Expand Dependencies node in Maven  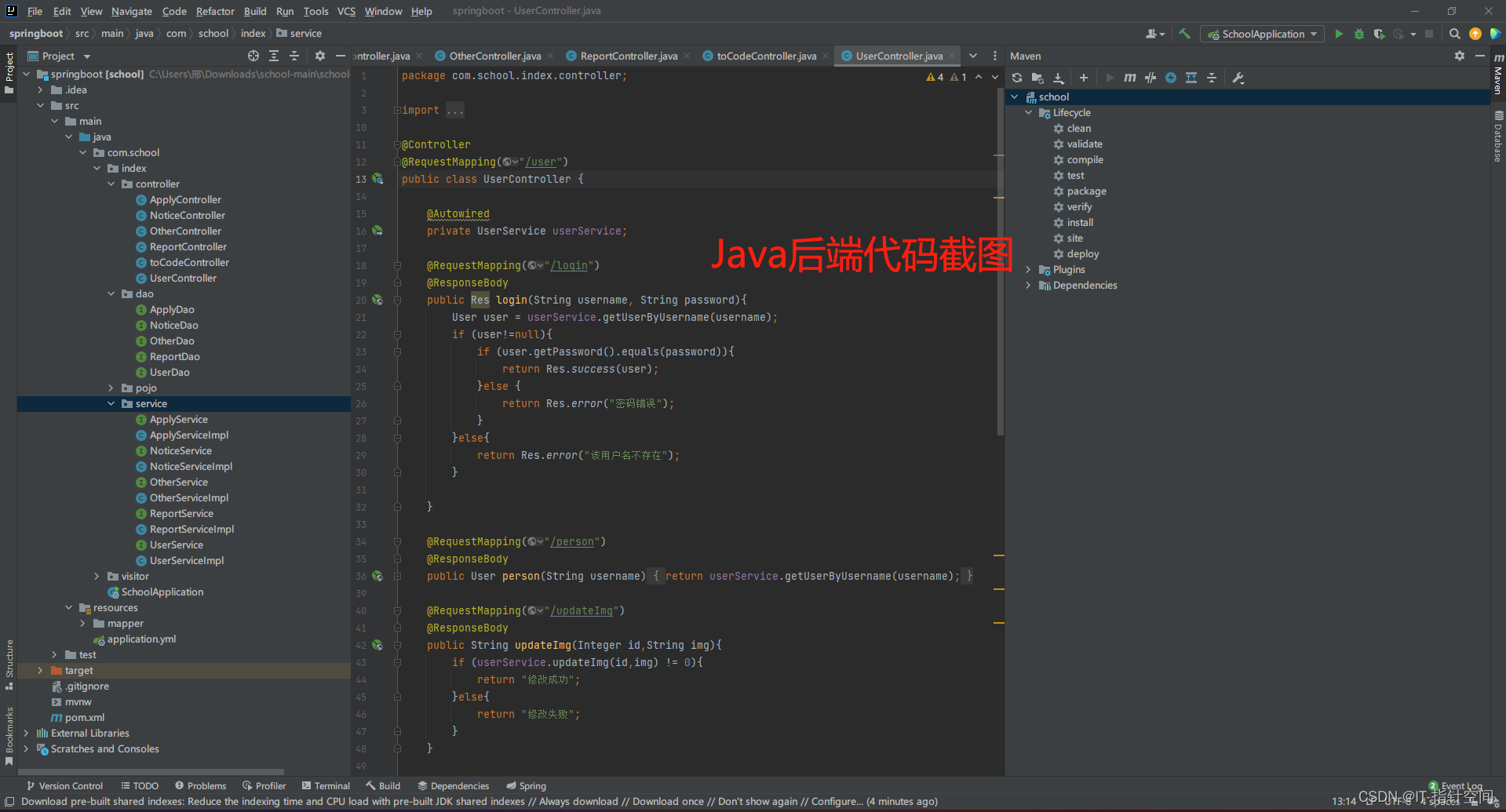(1029, 285)
